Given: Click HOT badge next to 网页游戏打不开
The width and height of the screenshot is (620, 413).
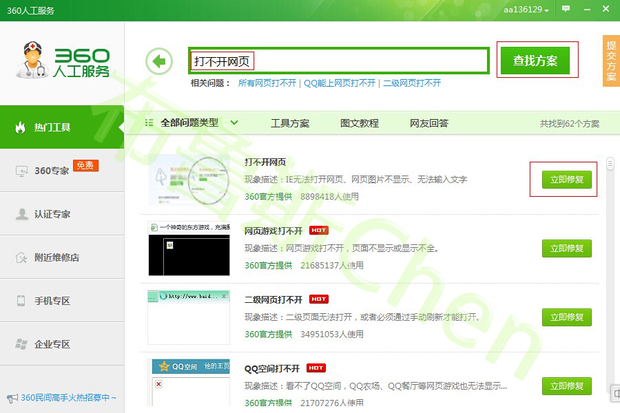Looking at the screenshot, I should pyautogui.click(x=319, y=230).
